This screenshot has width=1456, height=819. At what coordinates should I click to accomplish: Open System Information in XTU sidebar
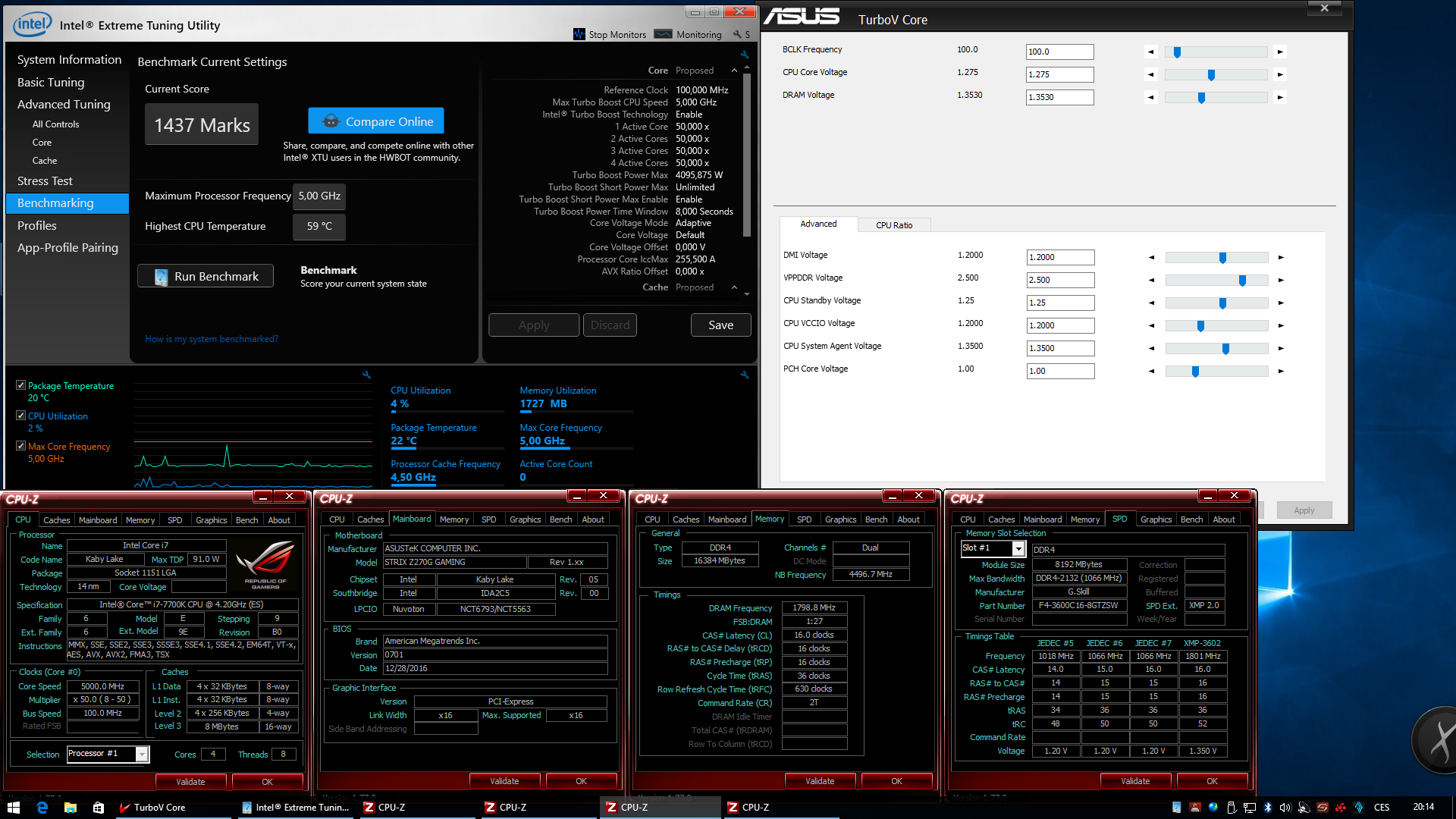(x=69, y=60)
